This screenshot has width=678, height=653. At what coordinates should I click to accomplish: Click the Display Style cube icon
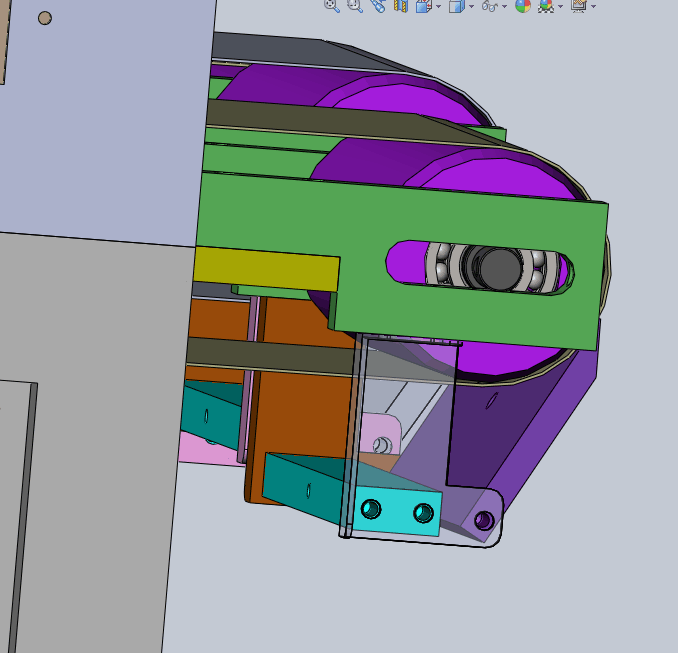coord(456,5)
